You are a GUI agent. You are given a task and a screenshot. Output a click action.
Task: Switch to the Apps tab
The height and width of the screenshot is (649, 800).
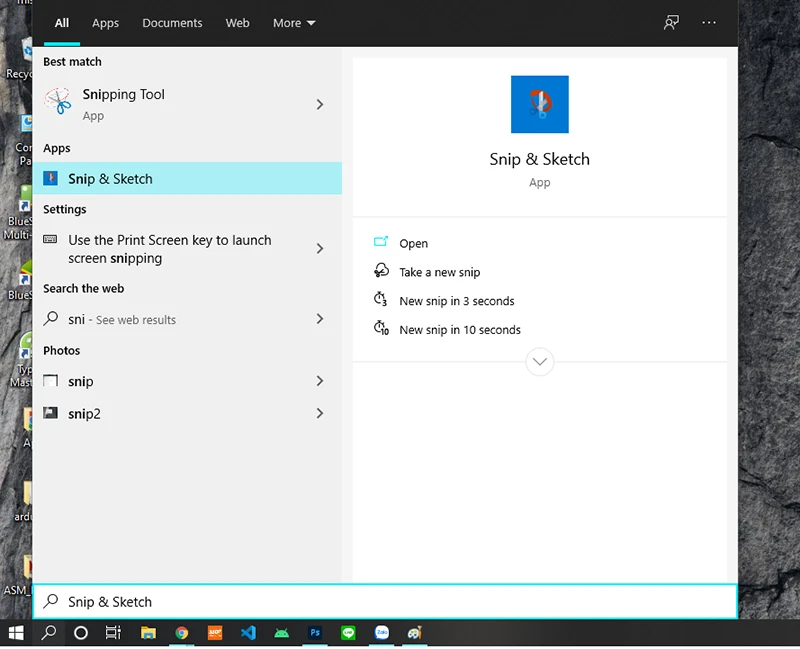pos(105,23)
